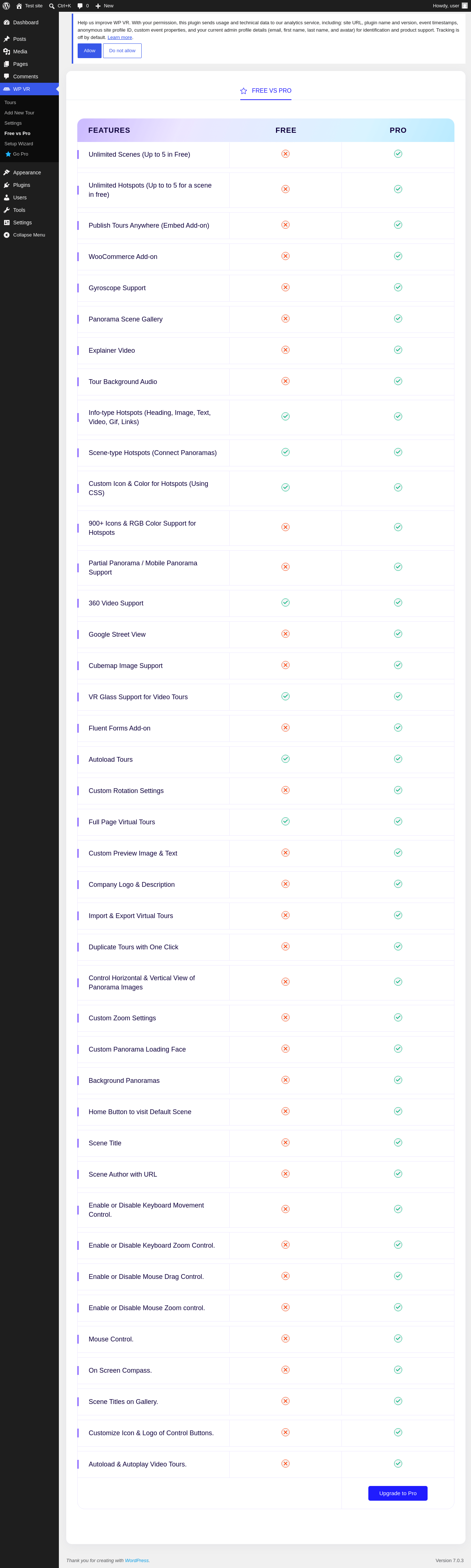Click the Do not allow button
This screenshot has height=1568, width=471.
click(x=123, y=50)
